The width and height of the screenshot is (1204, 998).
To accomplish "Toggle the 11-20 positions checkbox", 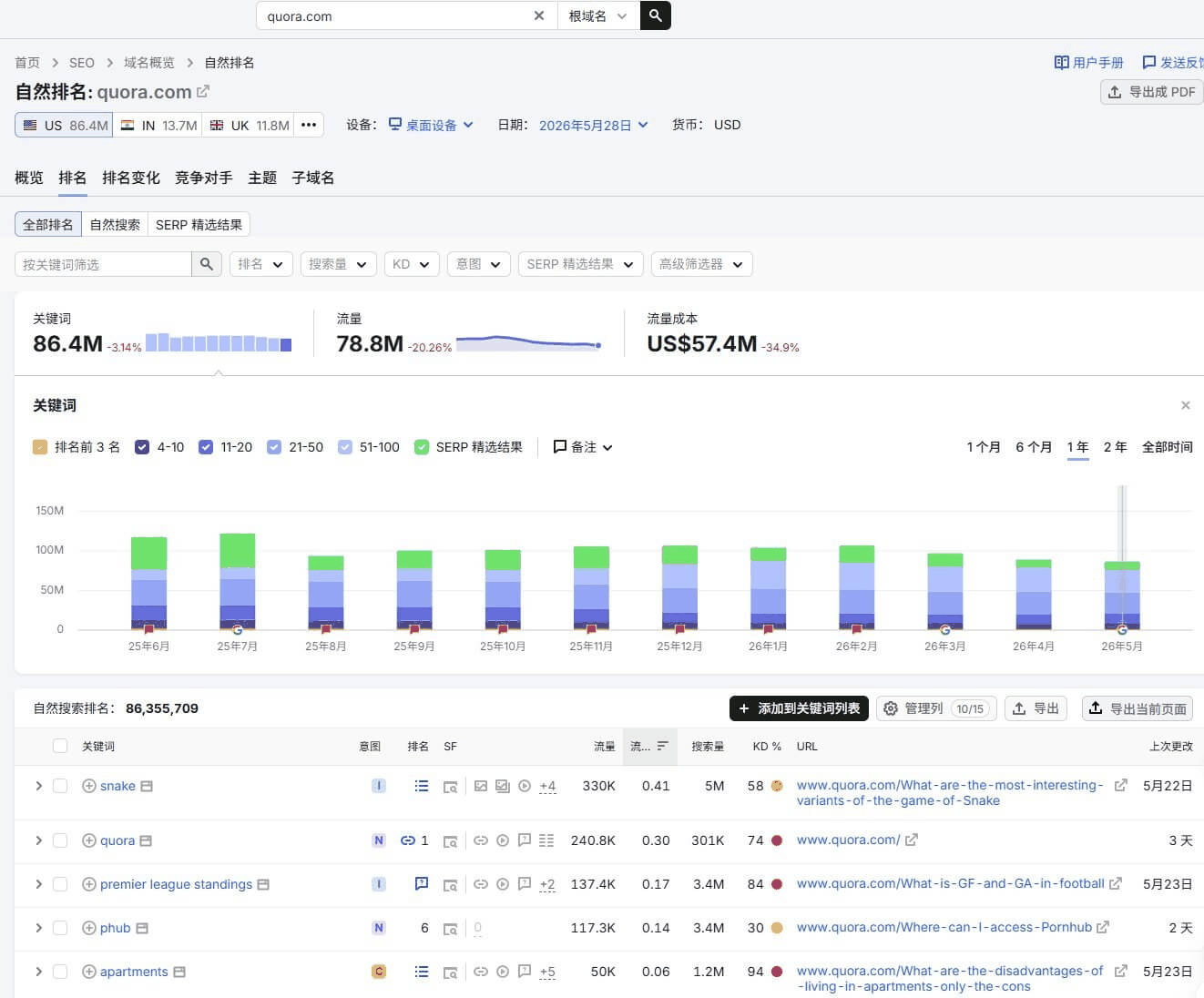I will (x=206, y=447).
